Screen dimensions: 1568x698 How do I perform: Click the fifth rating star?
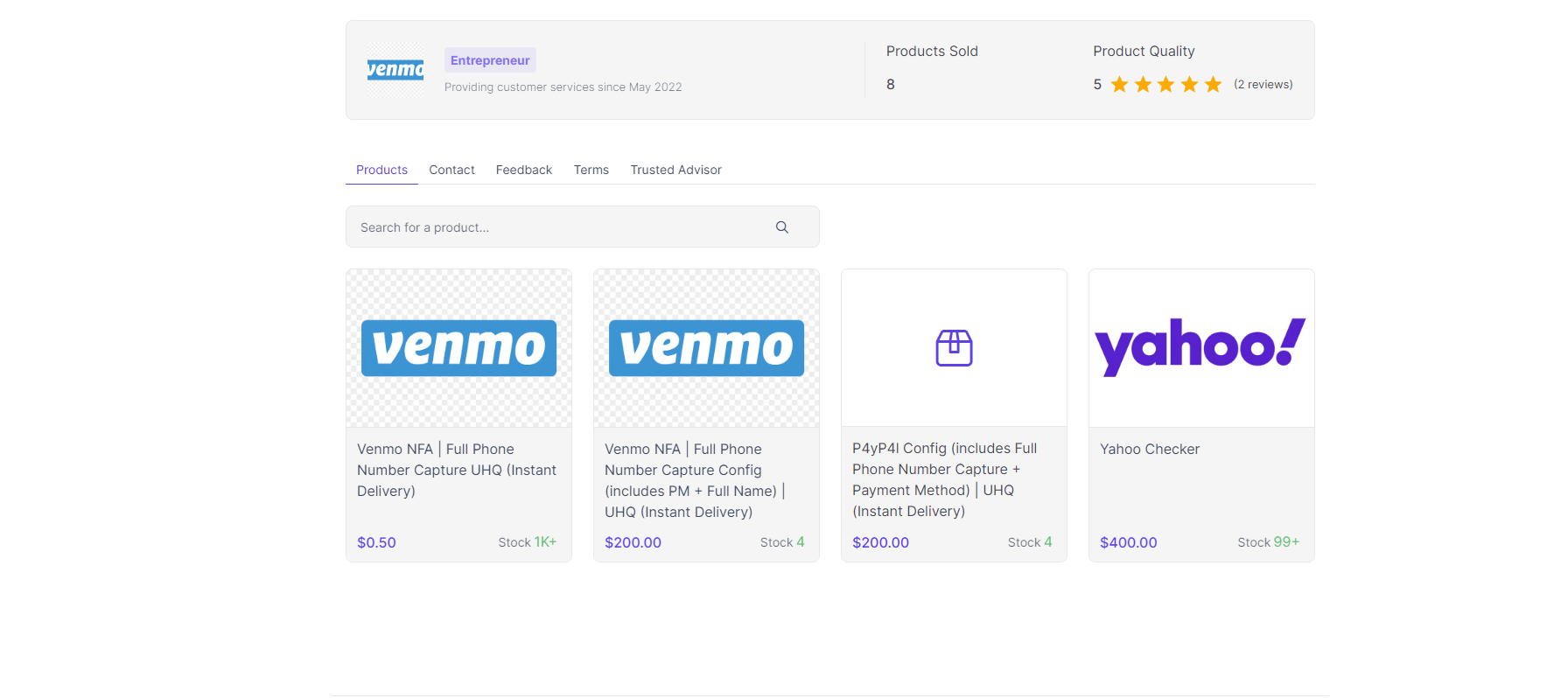click(x=1213, y=85)
